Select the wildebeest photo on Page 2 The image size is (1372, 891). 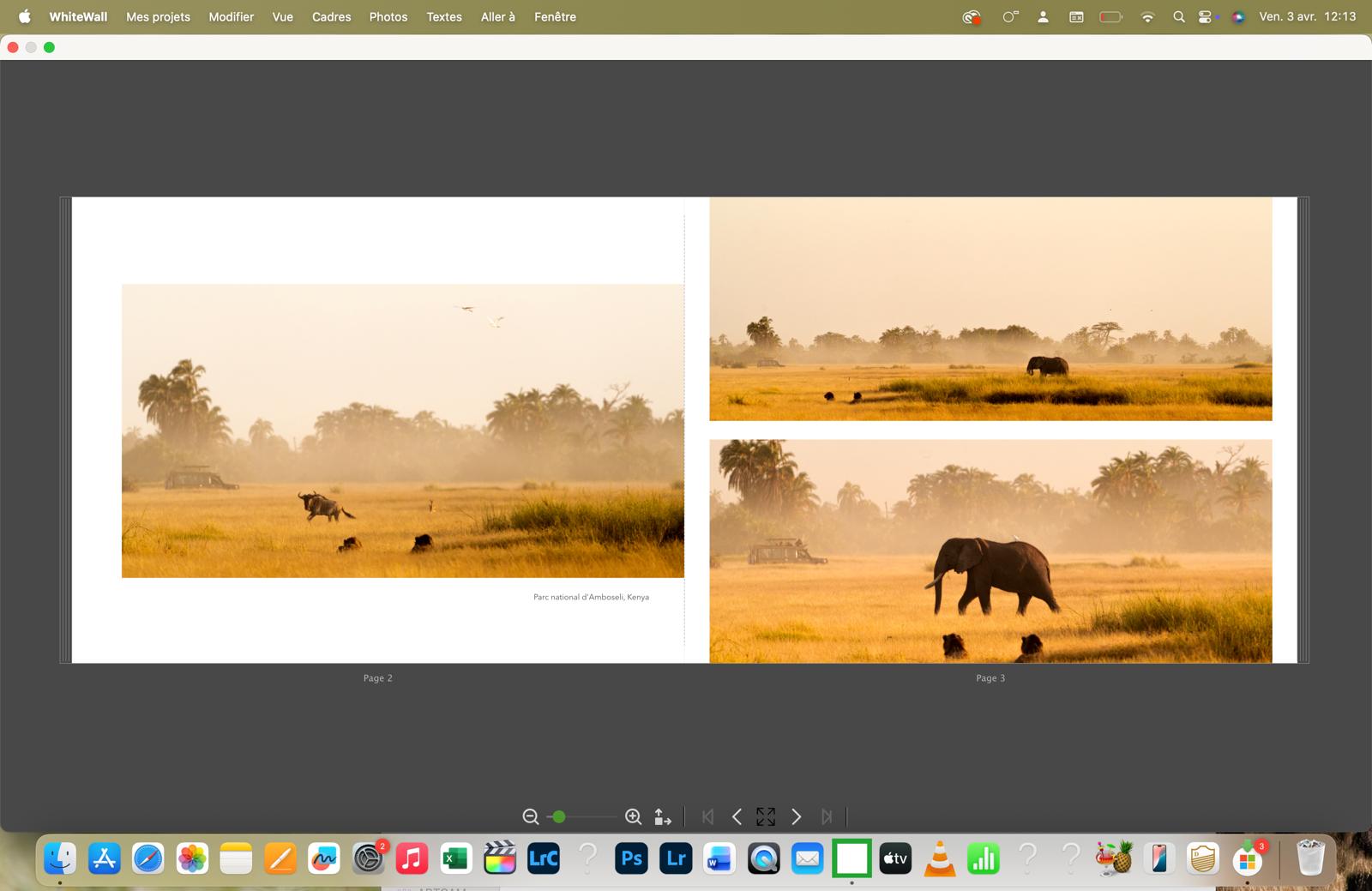pos(402,430)
